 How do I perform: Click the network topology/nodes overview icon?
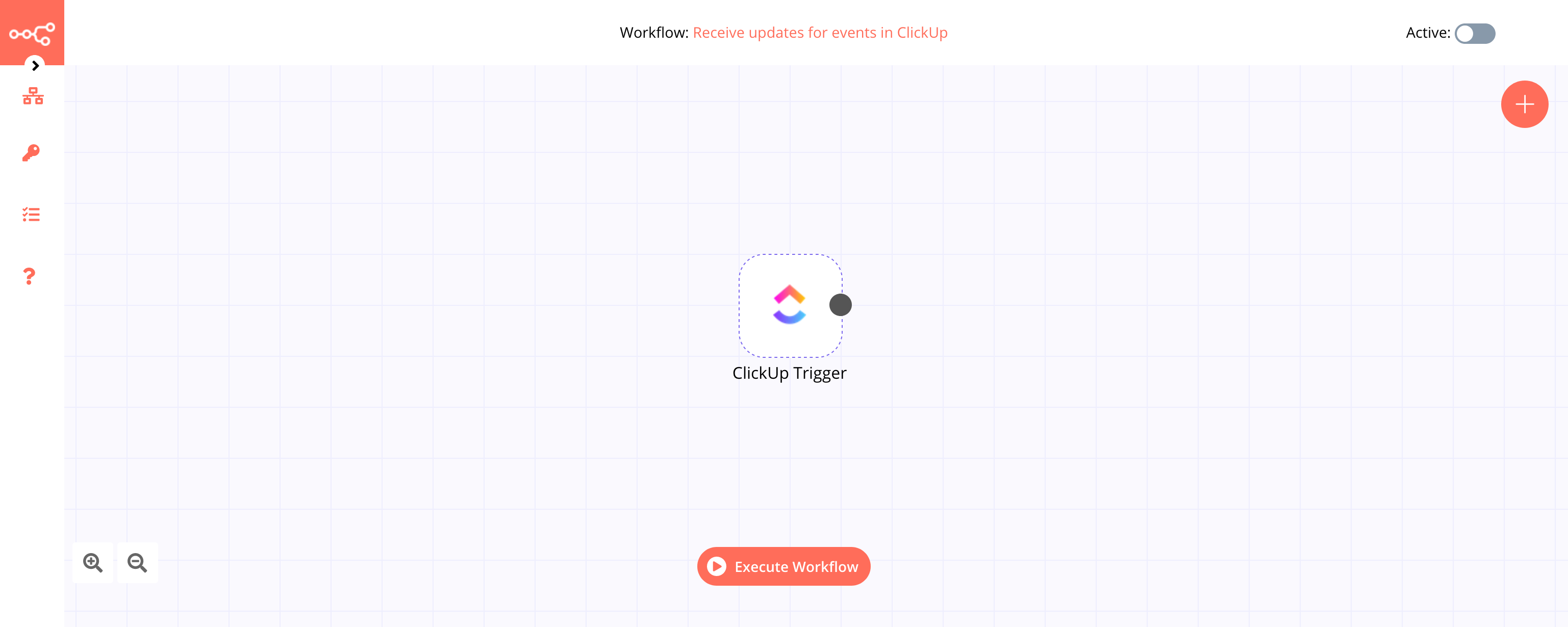coord(32,97)
